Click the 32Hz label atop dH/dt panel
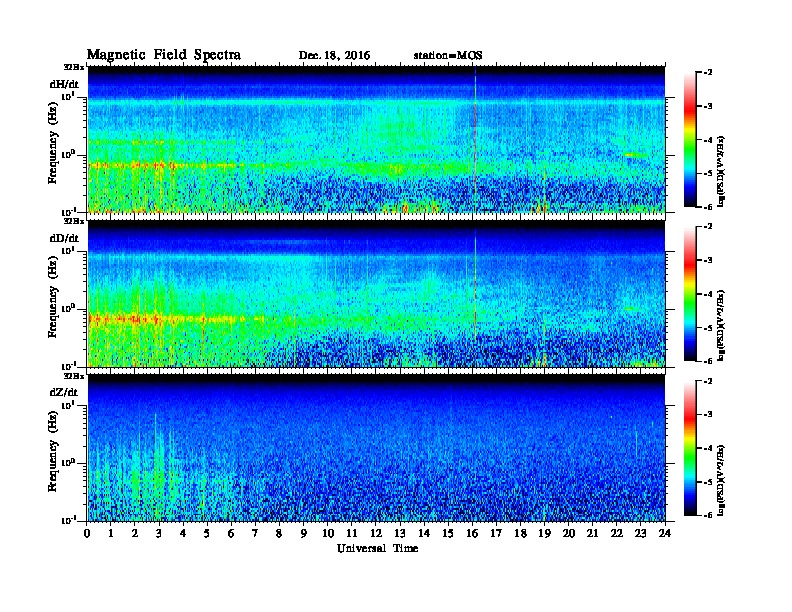 [x=74, y=67]
